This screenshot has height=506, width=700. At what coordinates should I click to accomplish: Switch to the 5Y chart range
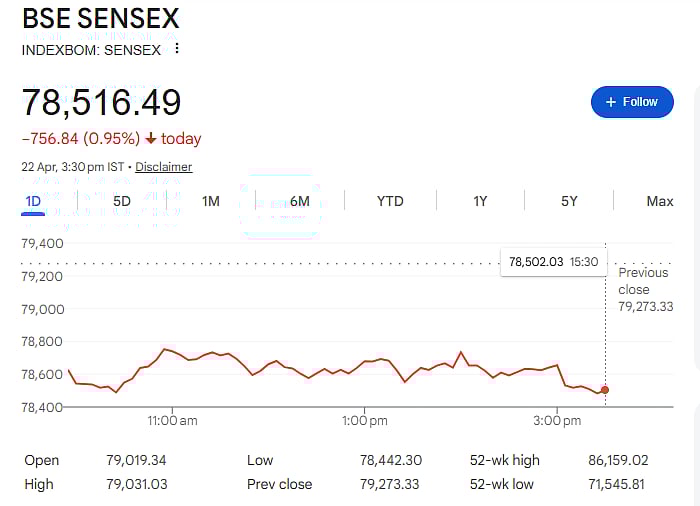click(x=569, y=201)
